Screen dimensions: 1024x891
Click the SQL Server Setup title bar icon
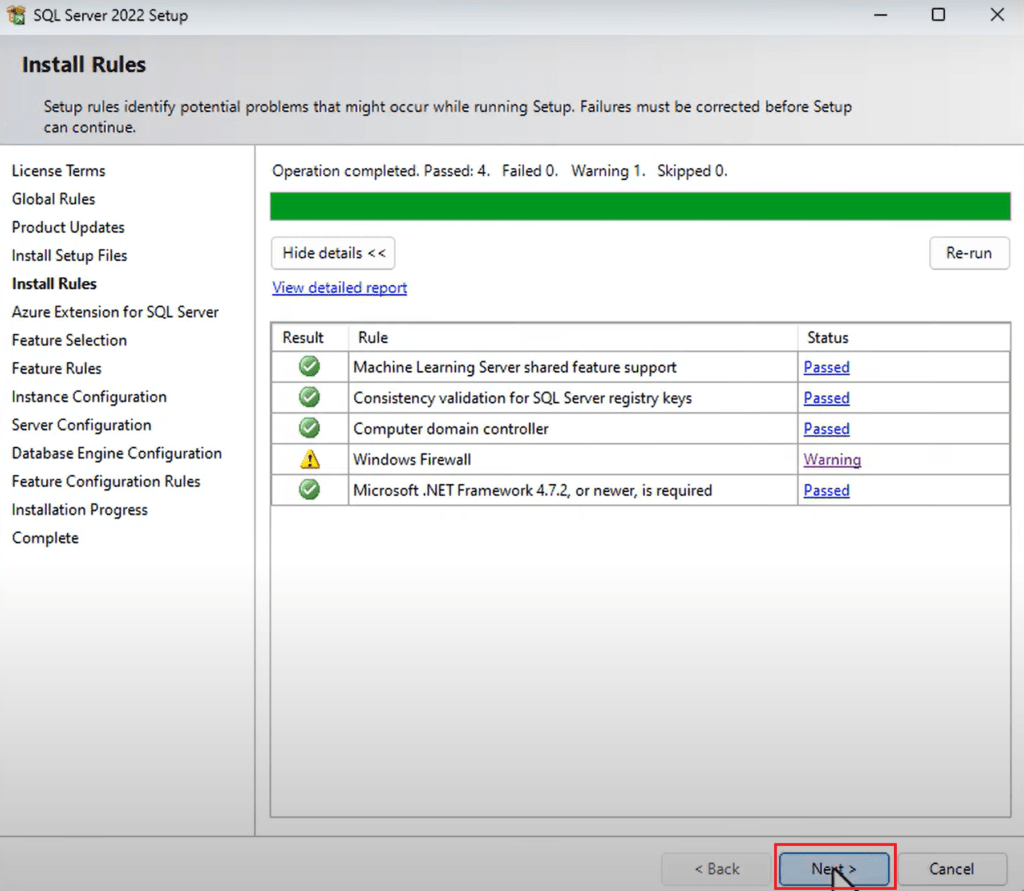[x=16, y=14]
